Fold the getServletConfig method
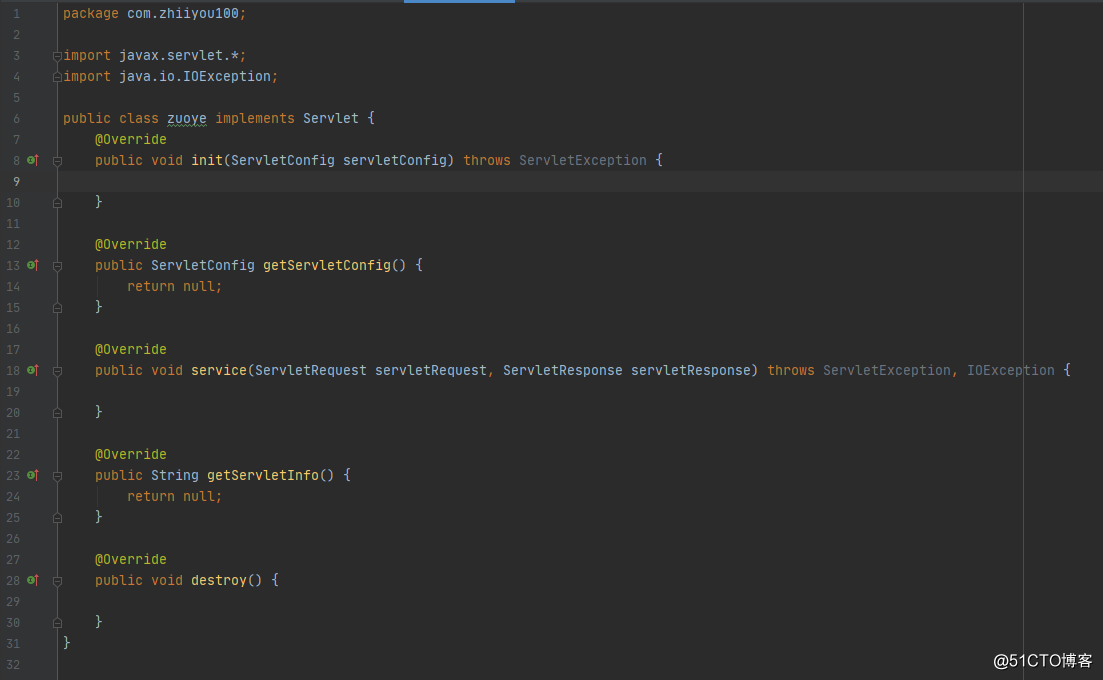The height and width of the screenshot is (680, 1103). (x=57, y=265)
